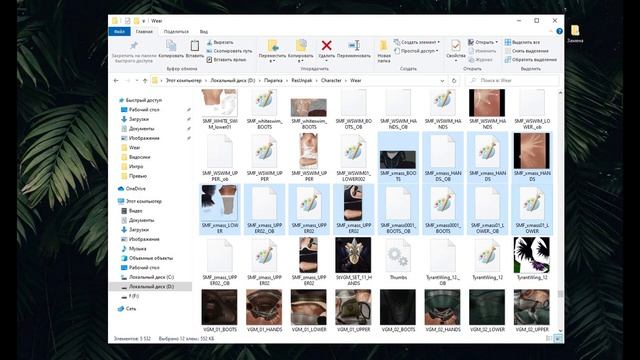Select the StVGM_SET_11_HANDS thumbnail
This screenshot has height=360, width=640.
(353, 255)
